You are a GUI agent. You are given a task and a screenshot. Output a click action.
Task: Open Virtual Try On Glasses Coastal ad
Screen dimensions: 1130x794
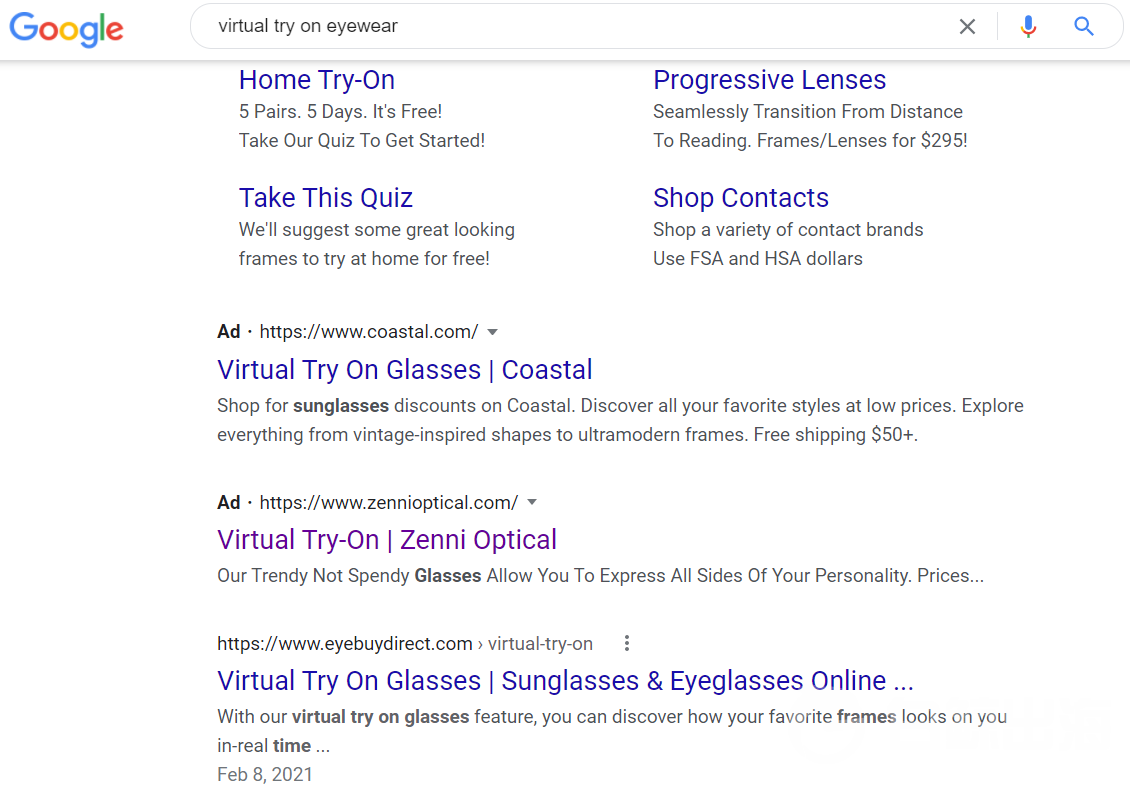404,370
